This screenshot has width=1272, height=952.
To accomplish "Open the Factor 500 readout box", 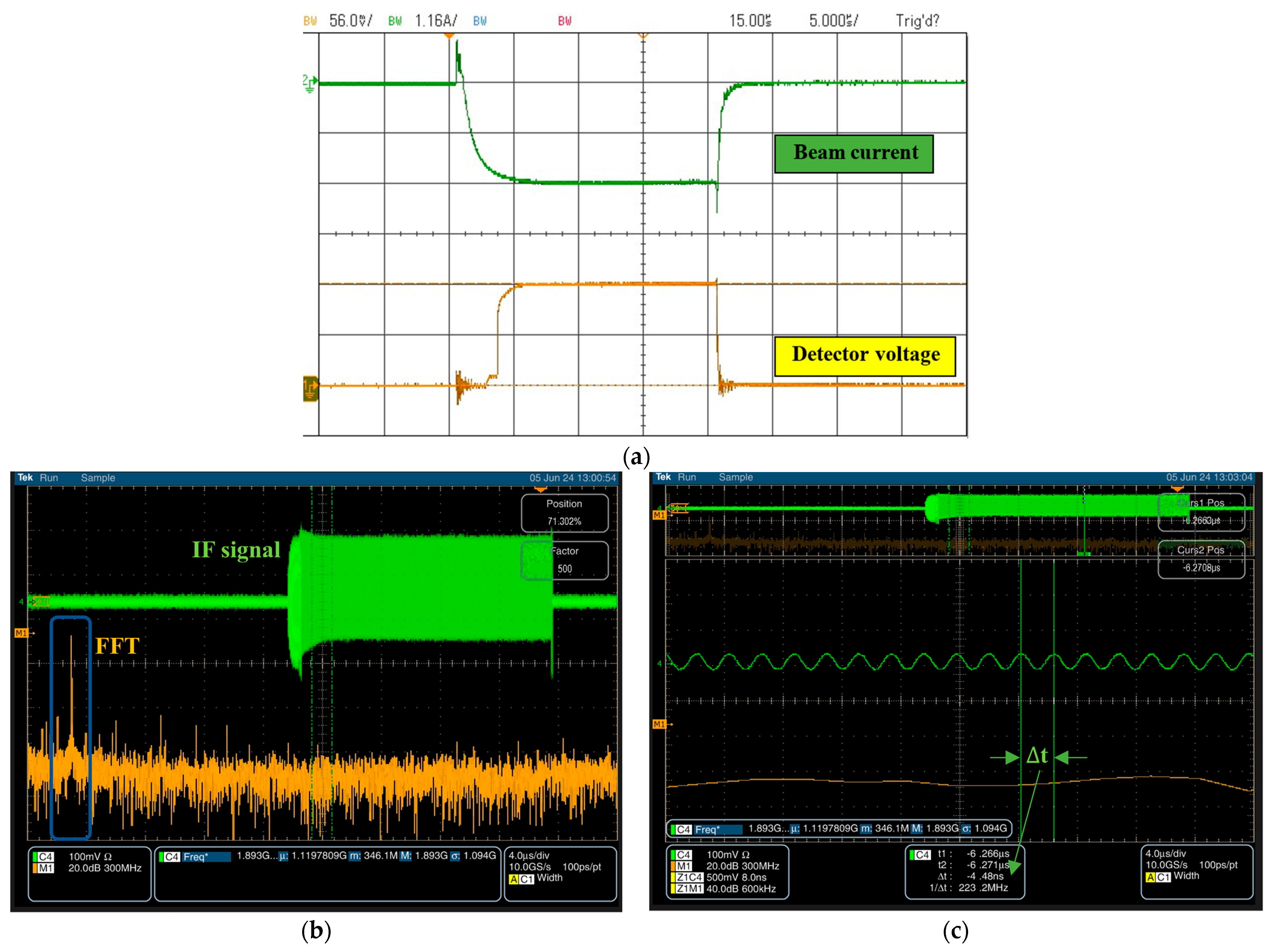I will point(564,560).
